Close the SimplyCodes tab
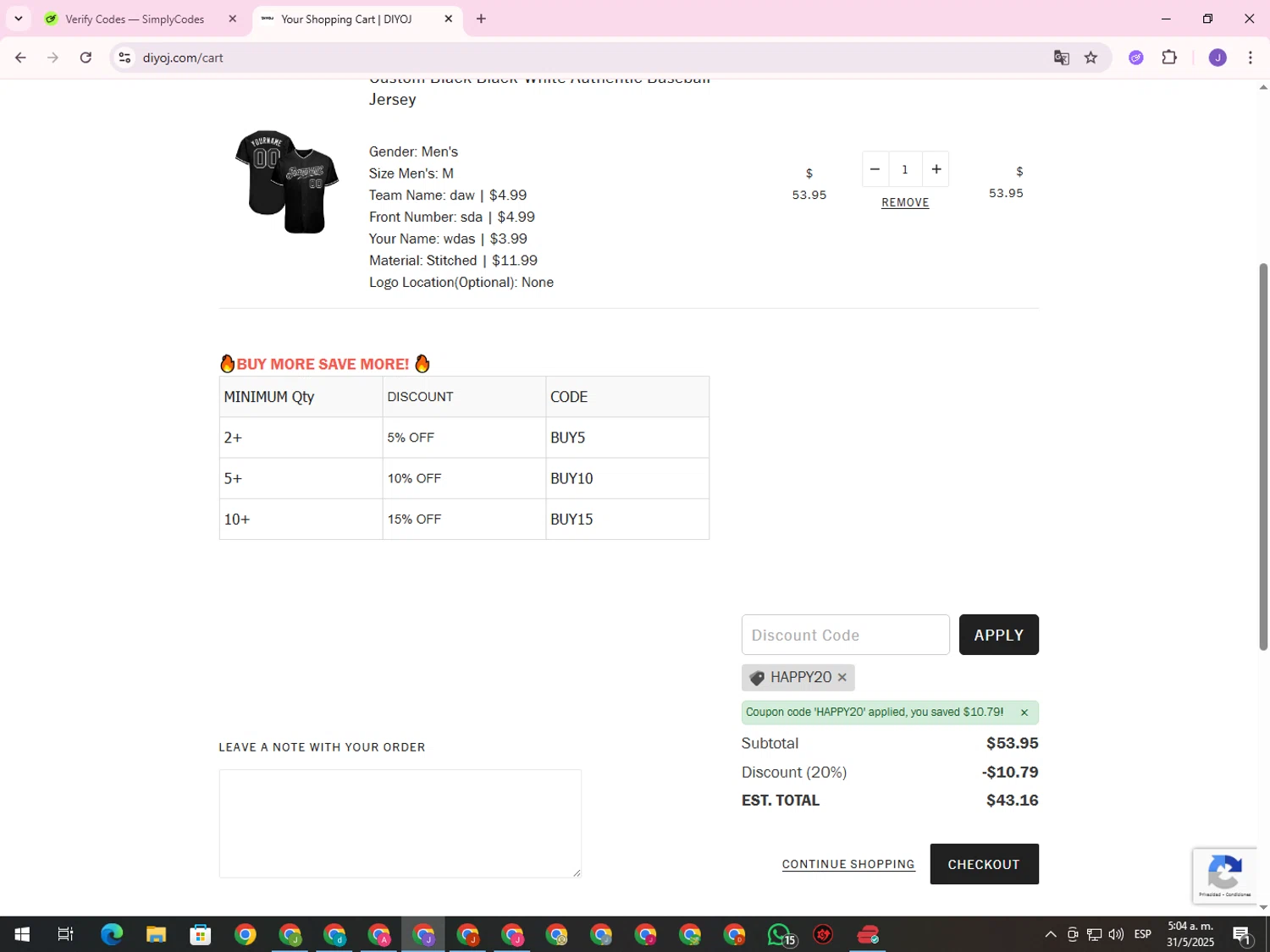 tap(233, 19)
